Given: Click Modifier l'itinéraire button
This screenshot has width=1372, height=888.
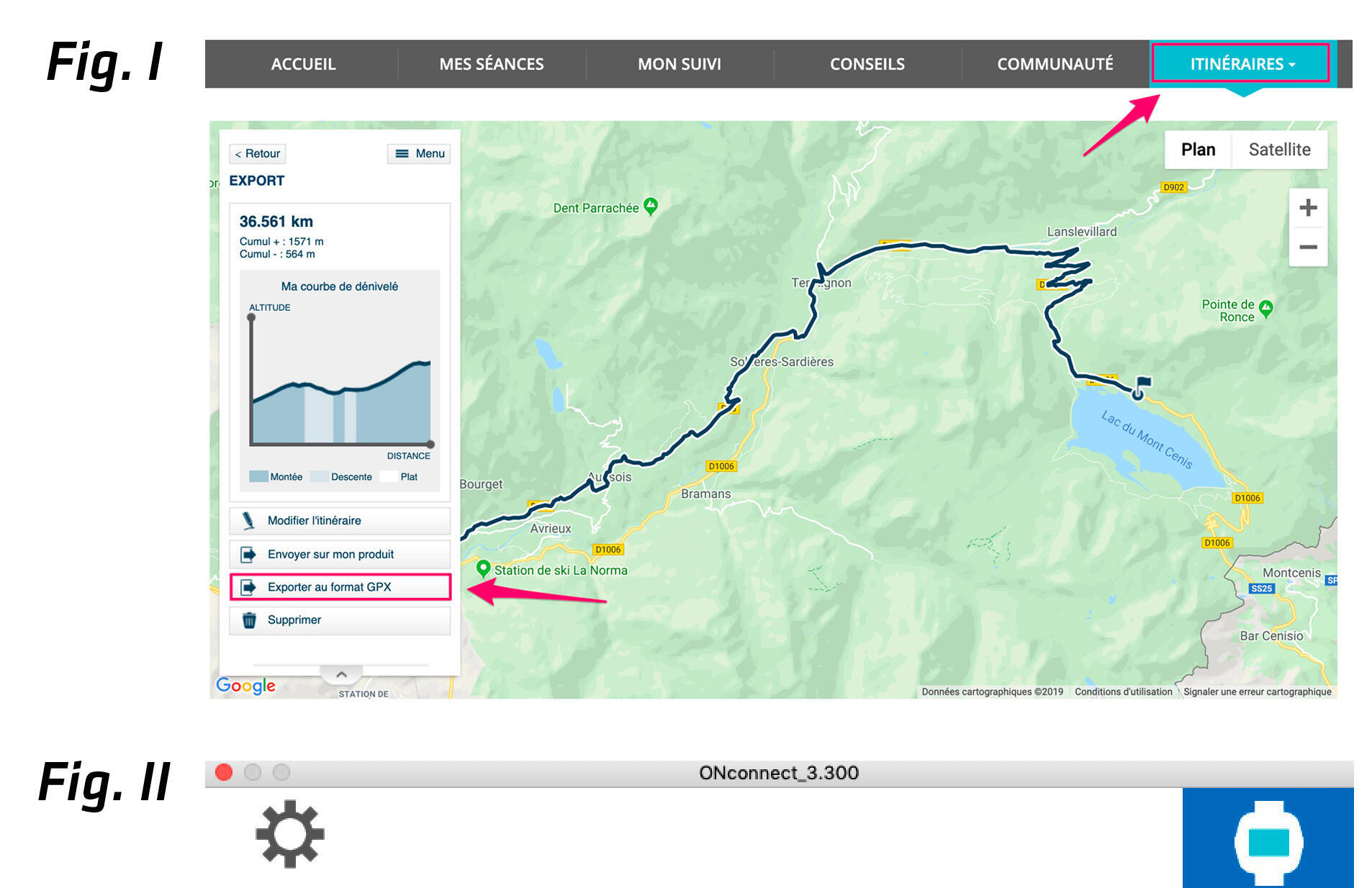Looking at the screenshot, I should (340, 521).
